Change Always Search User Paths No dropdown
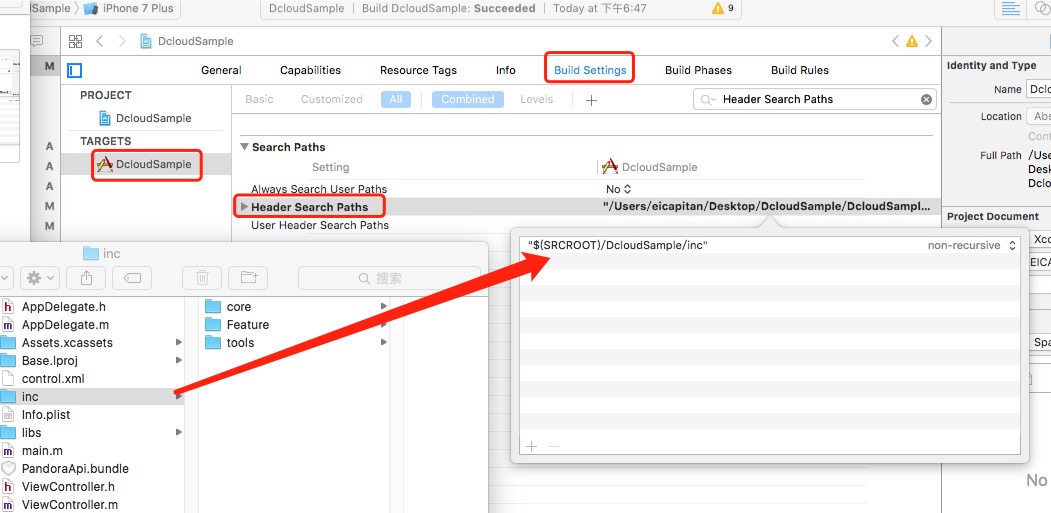This screenshot has height=513, width=1051. tap(619, 189)
